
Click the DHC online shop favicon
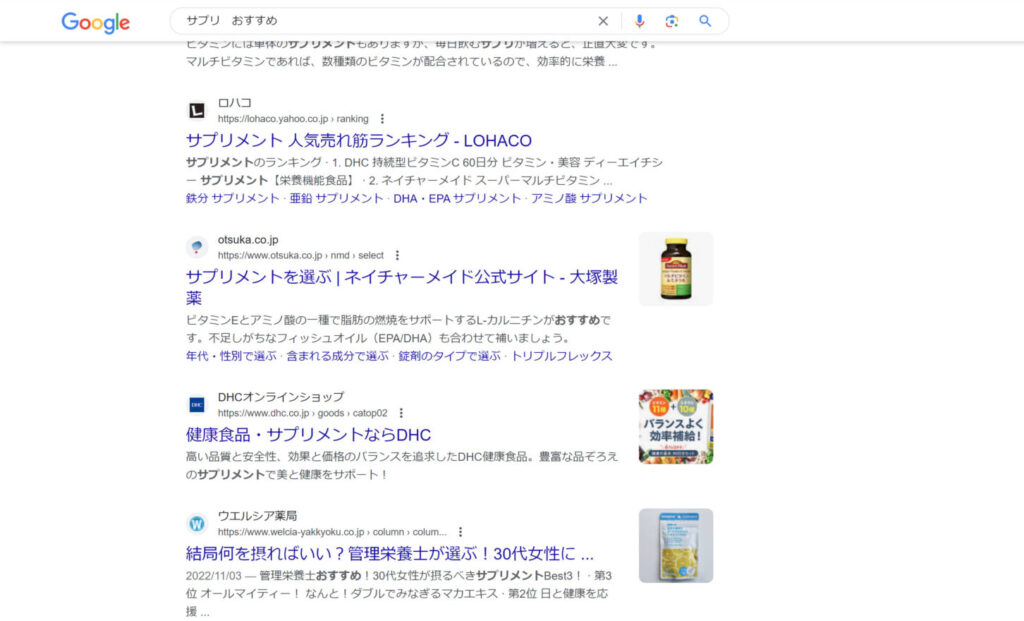point(197,405)
